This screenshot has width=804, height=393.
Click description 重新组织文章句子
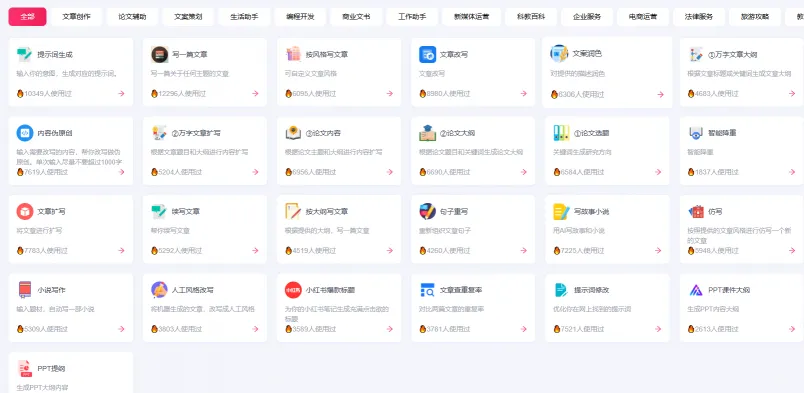pyautogui.click(x=445, y=231)
